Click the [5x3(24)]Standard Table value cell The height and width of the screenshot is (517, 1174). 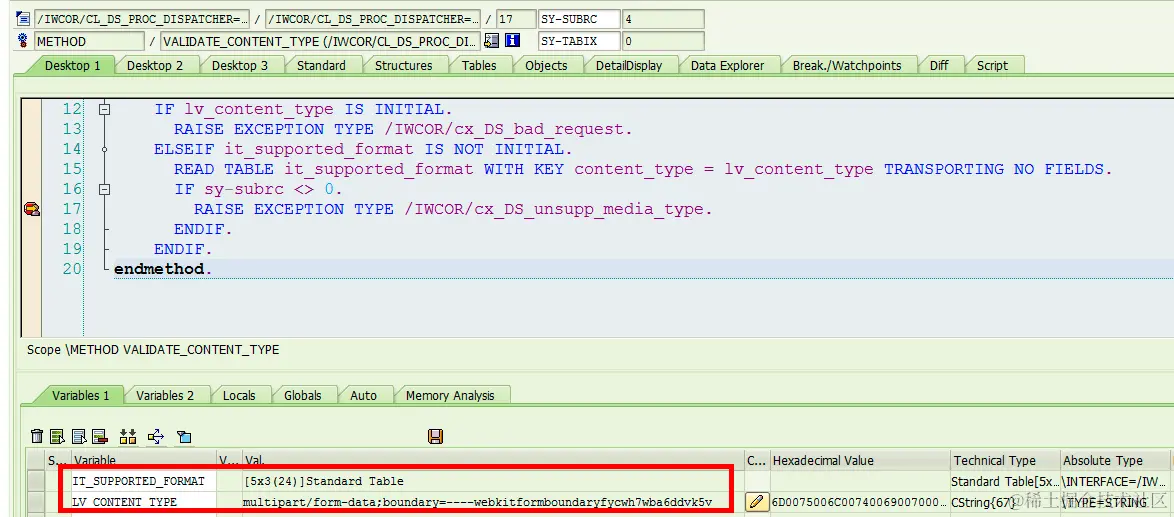pyautogui.click(x=492, y=481)
